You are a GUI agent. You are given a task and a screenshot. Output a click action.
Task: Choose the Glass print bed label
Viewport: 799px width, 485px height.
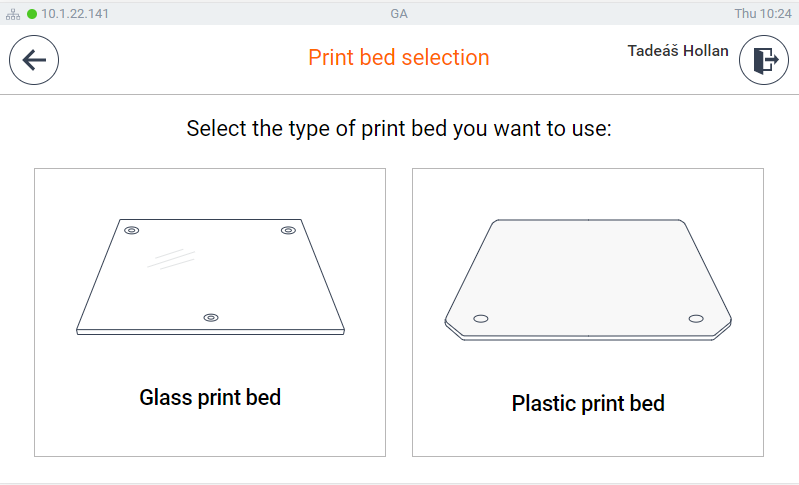(x=210, y=397)
